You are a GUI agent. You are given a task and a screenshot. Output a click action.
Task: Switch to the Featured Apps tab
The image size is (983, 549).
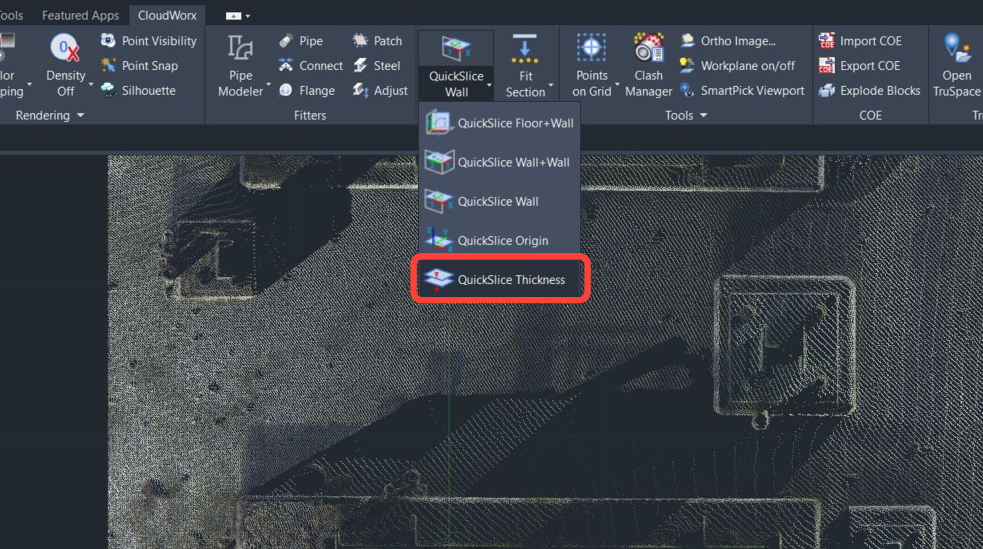click(x=80, y=15)
